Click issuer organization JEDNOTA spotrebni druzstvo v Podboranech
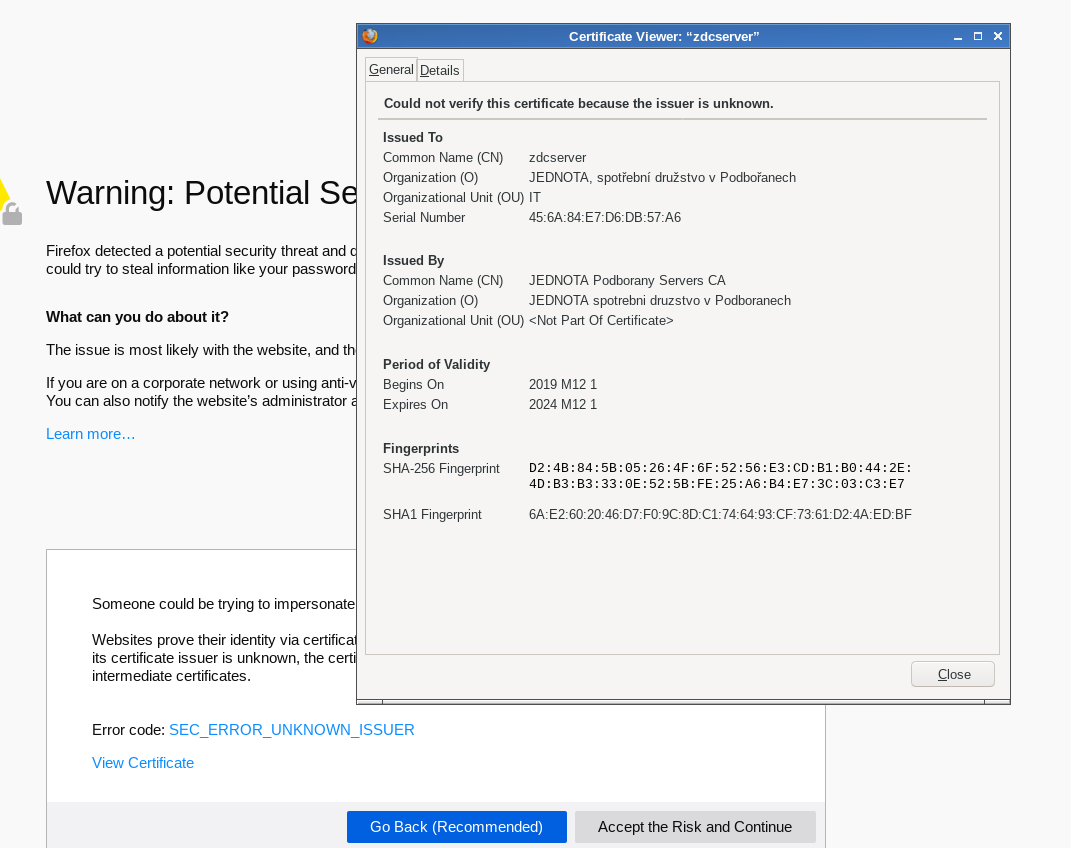 point(660,300)
